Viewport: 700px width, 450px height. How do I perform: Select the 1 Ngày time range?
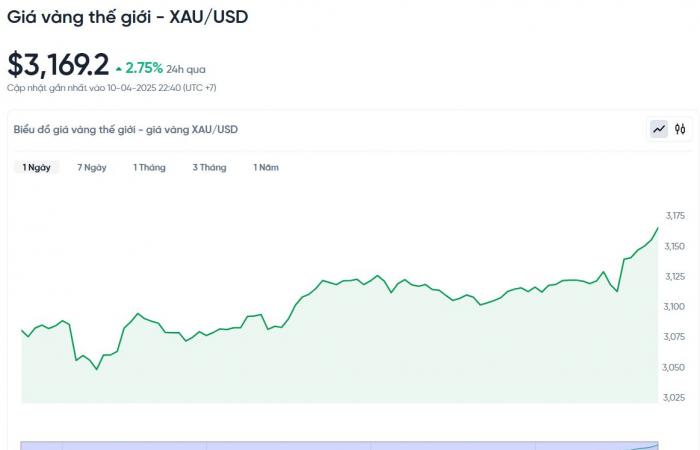point(37,167)
